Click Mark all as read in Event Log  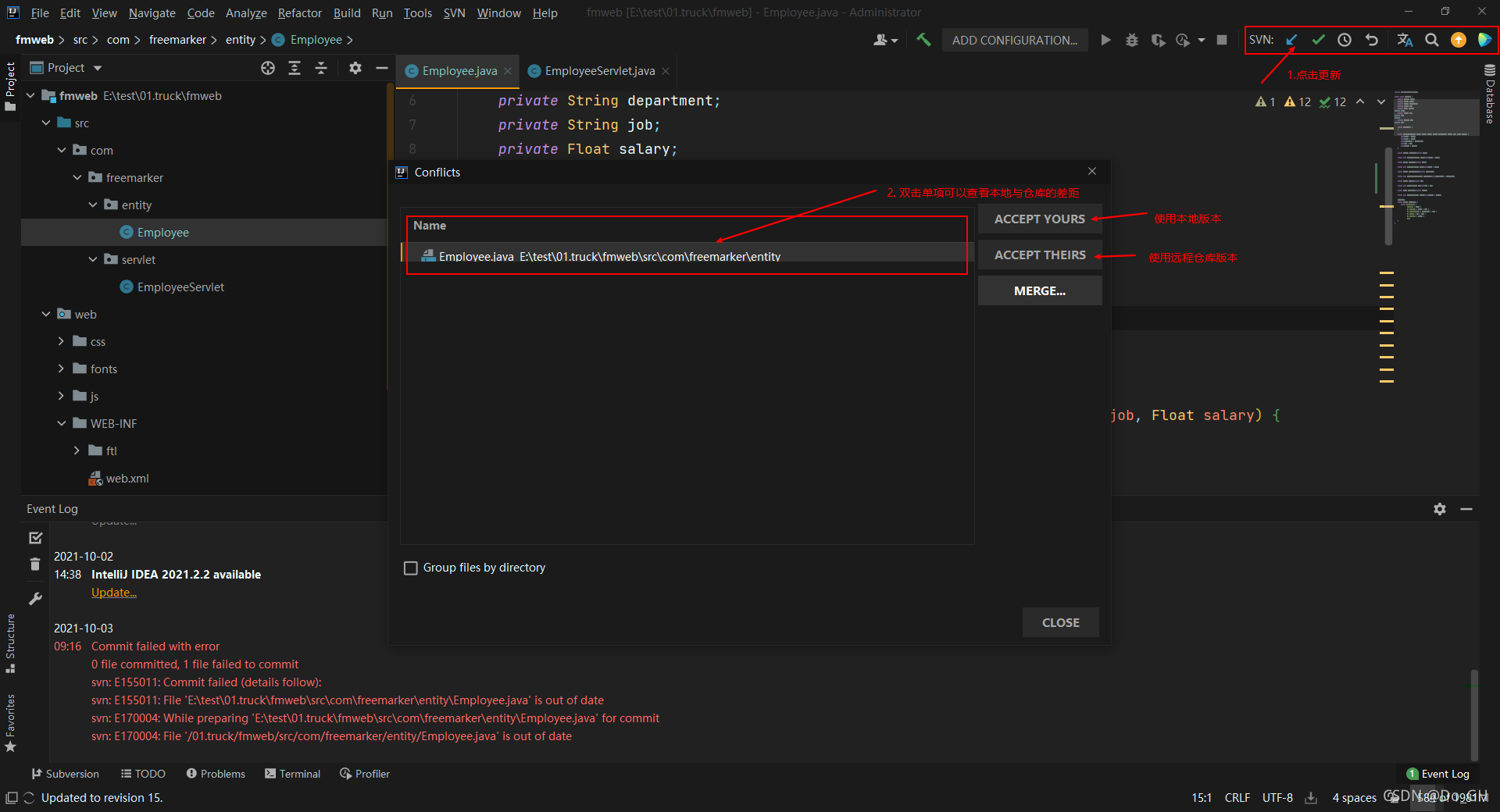35,538
